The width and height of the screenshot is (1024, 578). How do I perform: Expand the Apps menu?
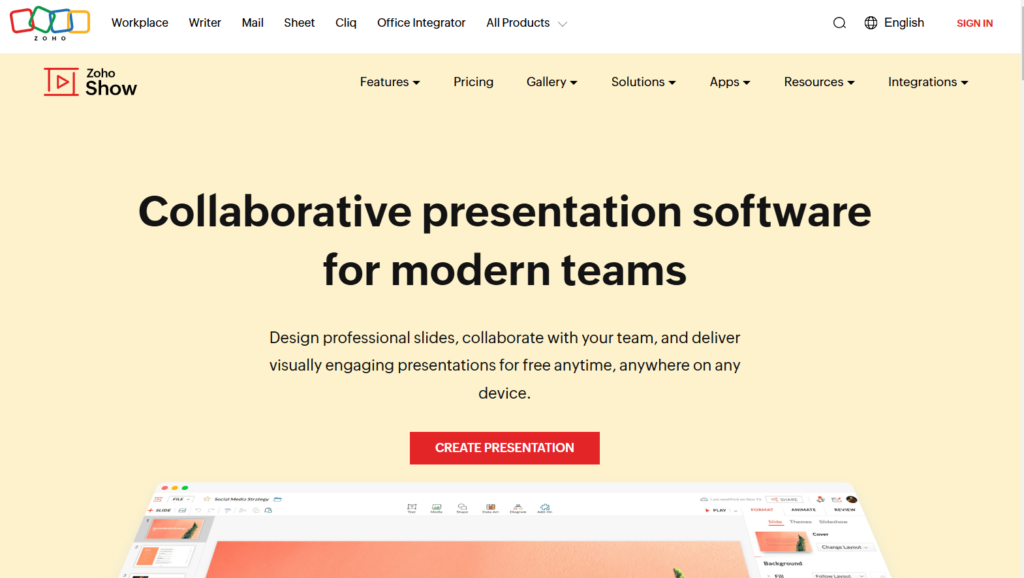[x=729, y=82]
